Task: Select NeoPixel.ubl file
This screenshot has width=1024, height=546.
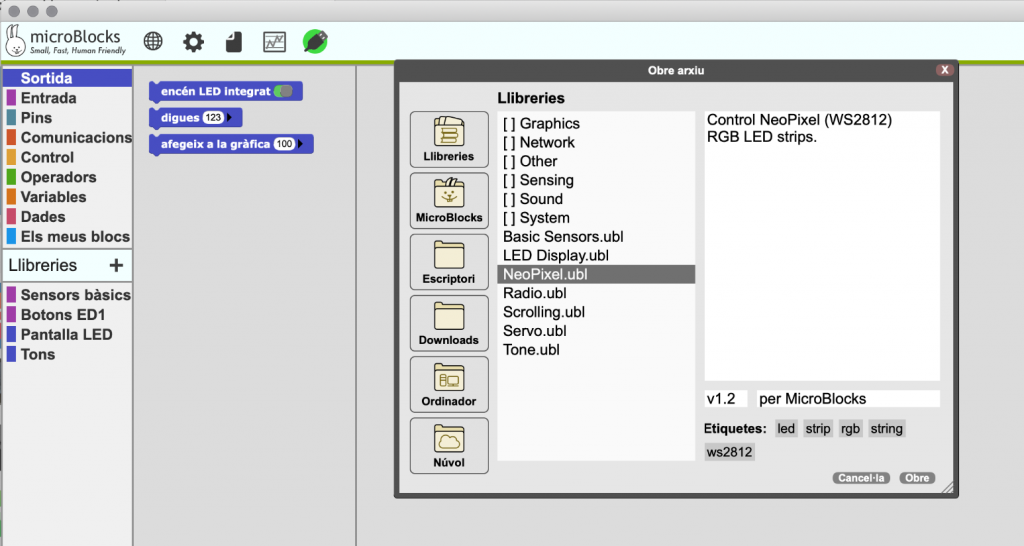Action: 596,274
